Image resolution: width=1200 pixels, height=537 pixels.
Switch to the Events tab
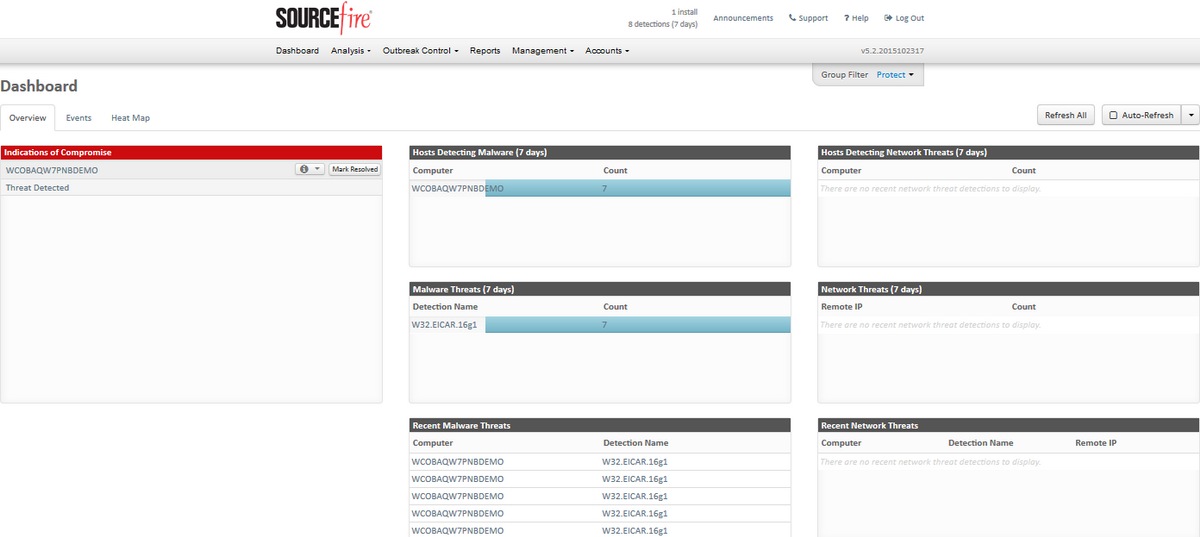[79, 118]
